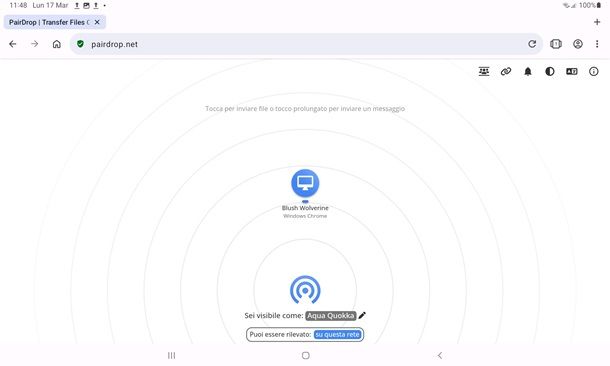Click the 'Windows Chrome' device label

click(x=305, y=216)
